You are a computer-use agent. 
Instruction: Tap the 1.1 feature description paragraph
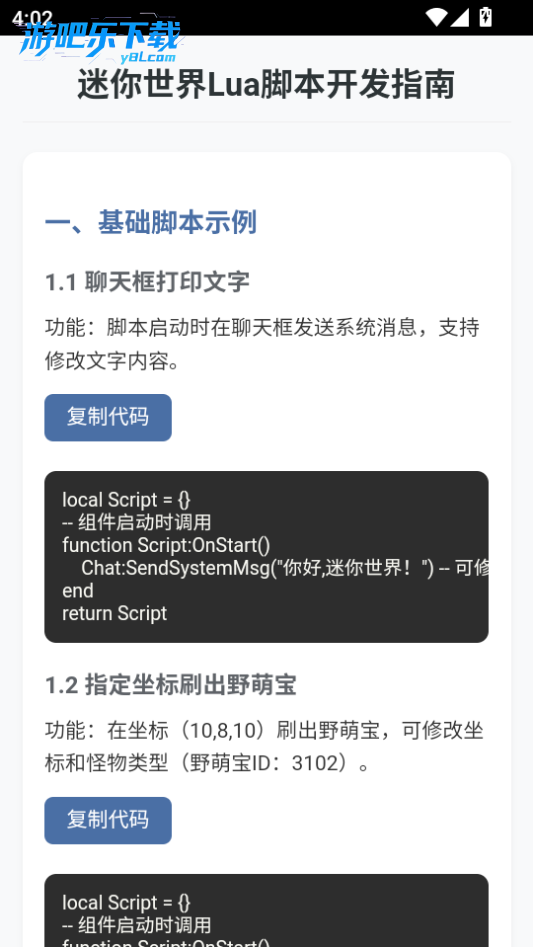tap(262, 344)
